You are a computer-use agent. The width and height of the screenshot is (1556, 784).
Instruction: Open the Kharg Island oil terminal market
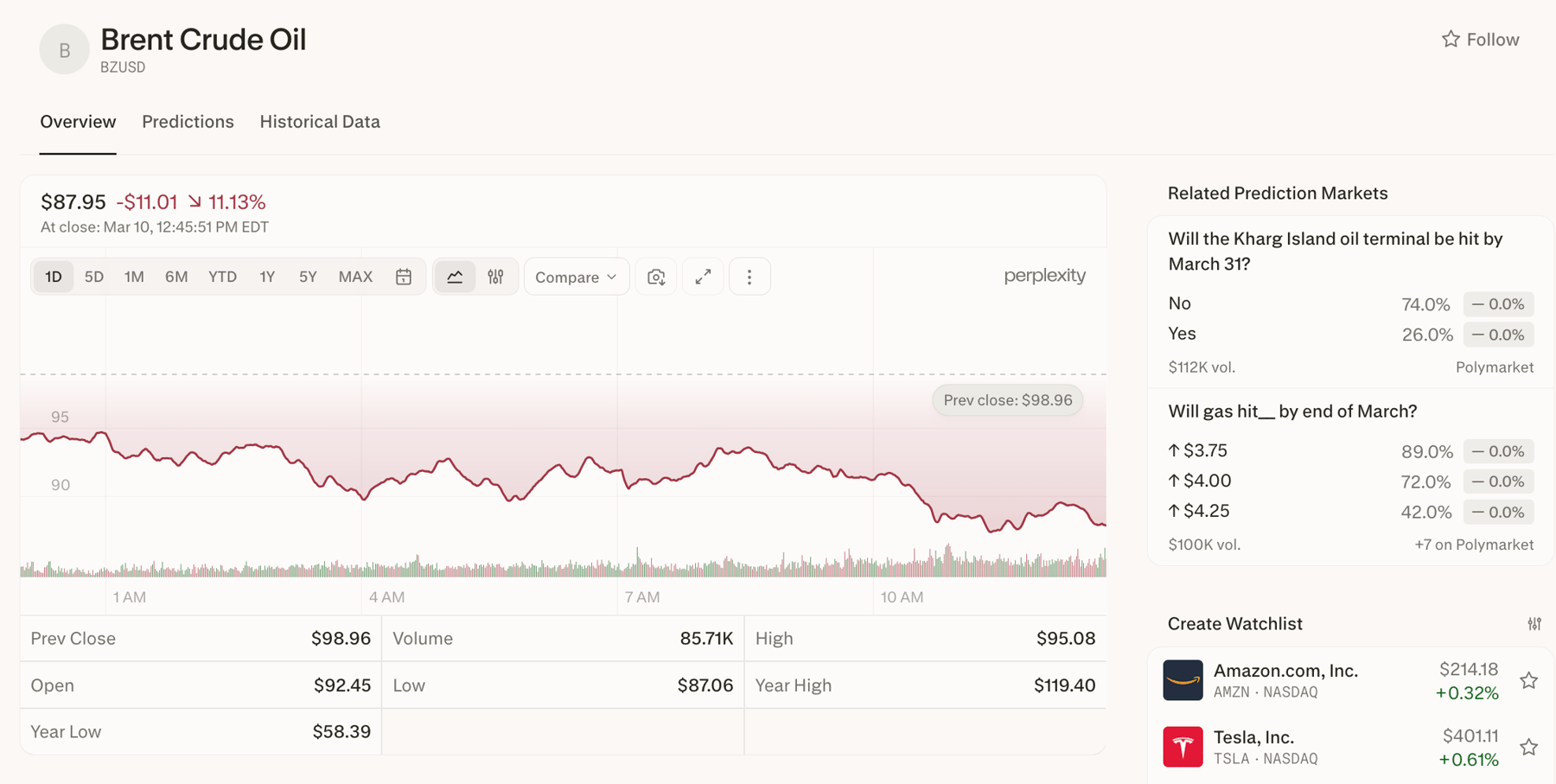1336,251
